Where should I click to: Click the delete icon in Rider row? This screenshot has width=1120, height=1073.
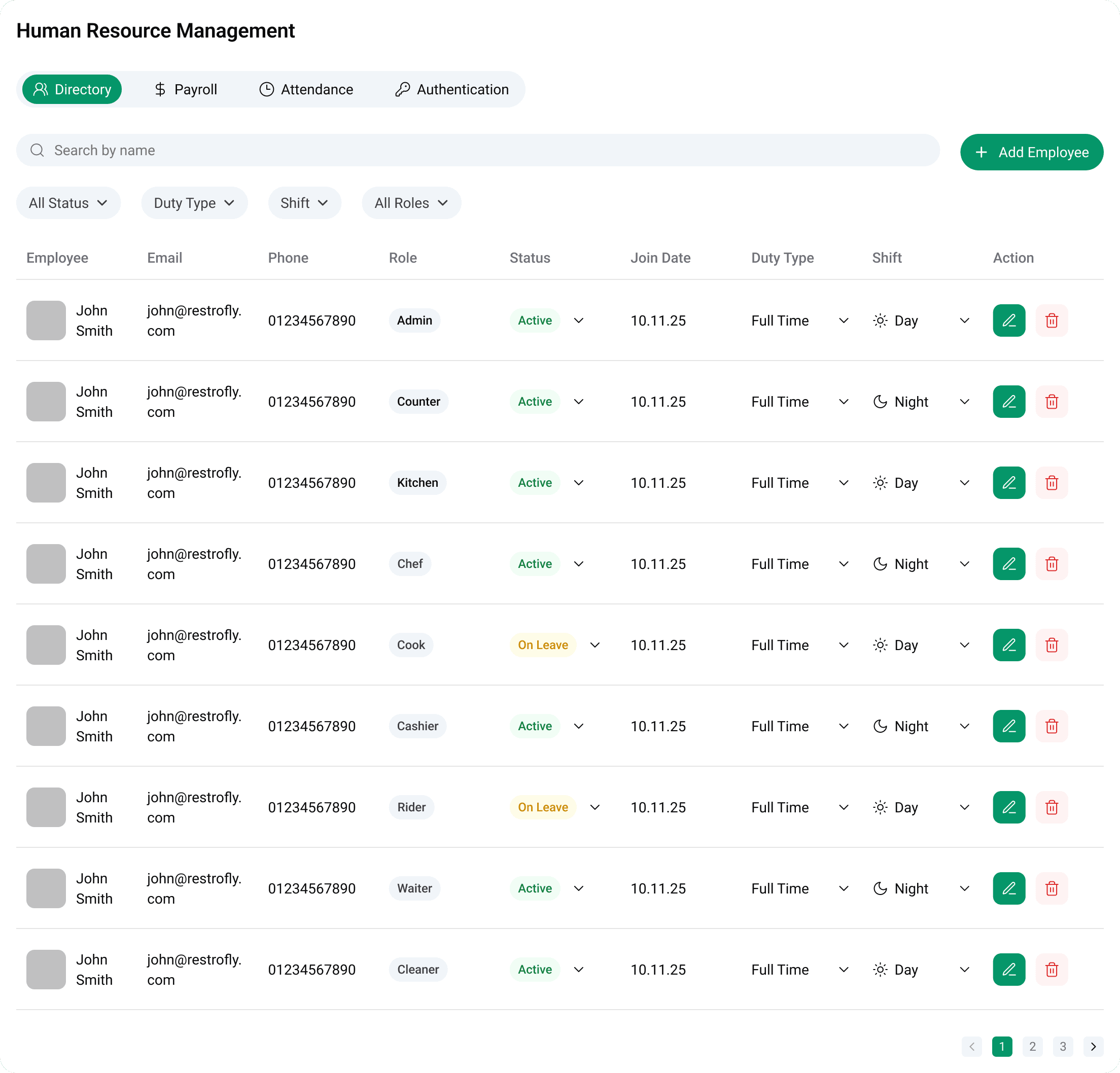pos(1052,807)
